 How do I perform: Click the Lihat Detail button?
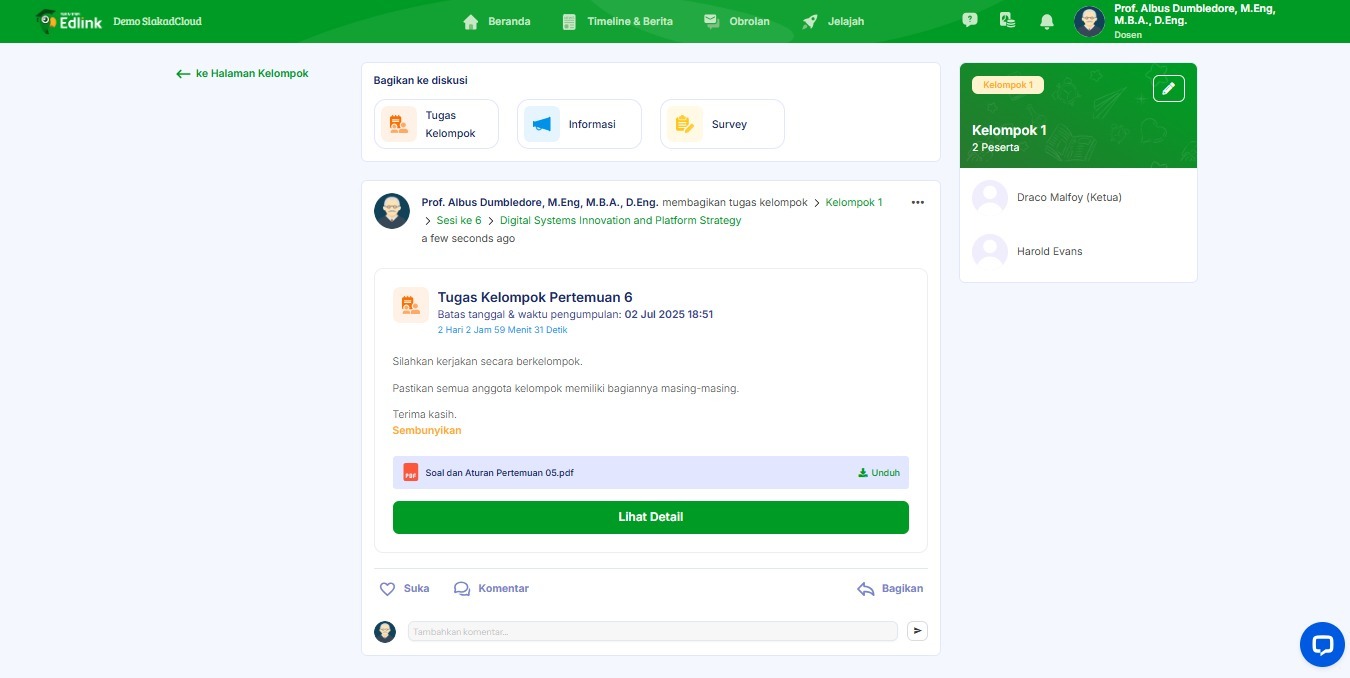click(x=650, y=517)
